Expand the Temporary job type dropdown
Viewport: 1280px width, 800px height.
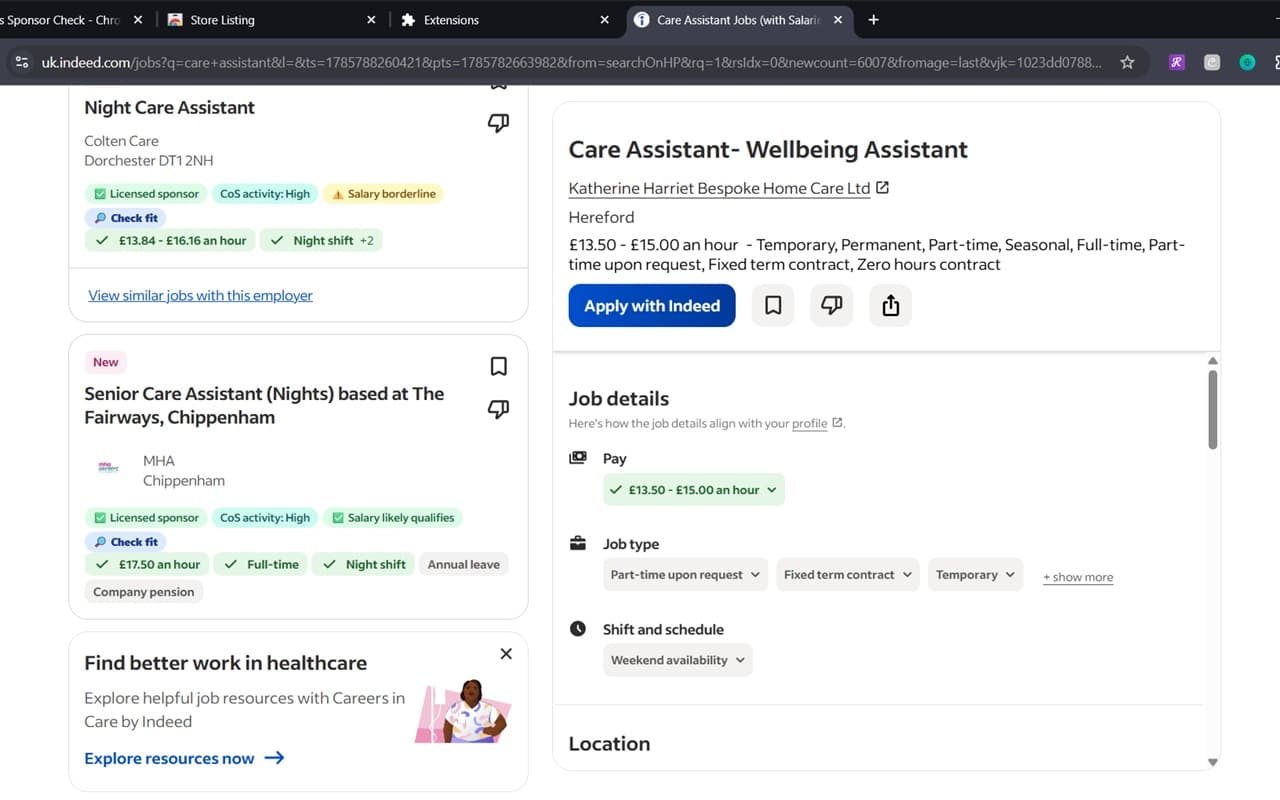pos(975,575)
